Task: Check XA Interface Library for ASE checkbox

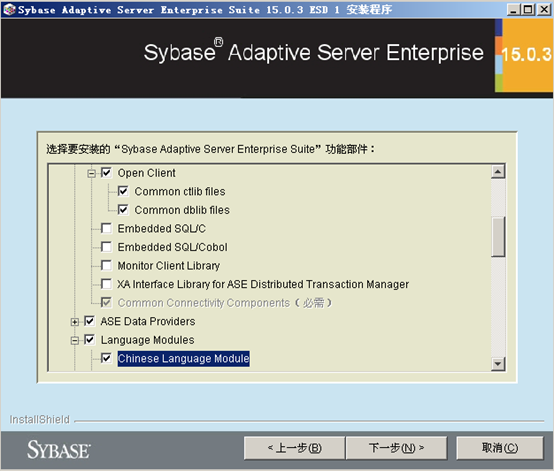Action: (x=106, y=284)
